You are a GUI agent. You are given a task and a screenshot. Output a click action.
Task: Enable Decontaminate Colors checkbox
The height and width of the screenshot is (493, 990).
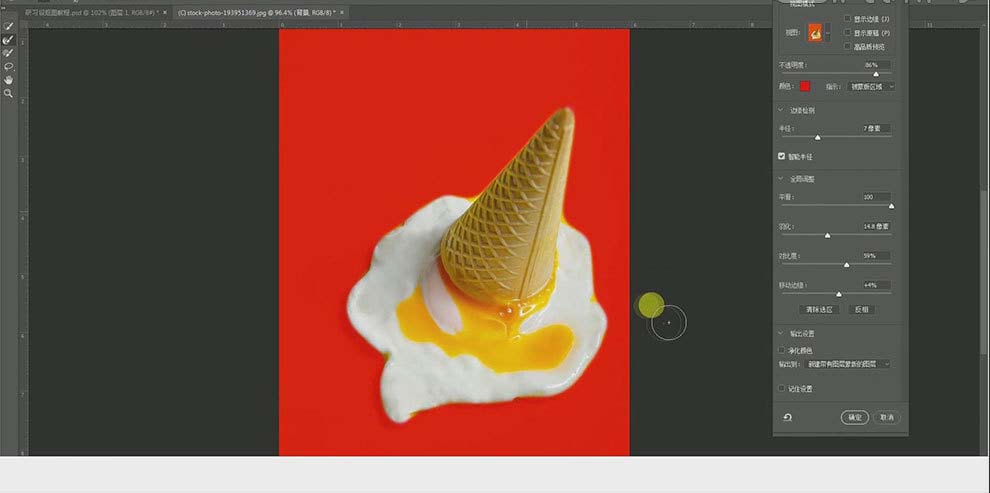coord(782,350)
